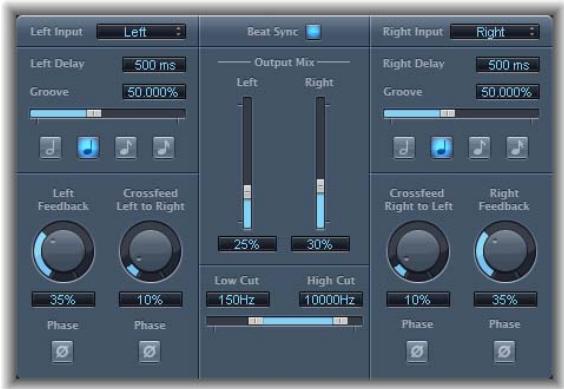Click the Left Delay label

(57, 64)
